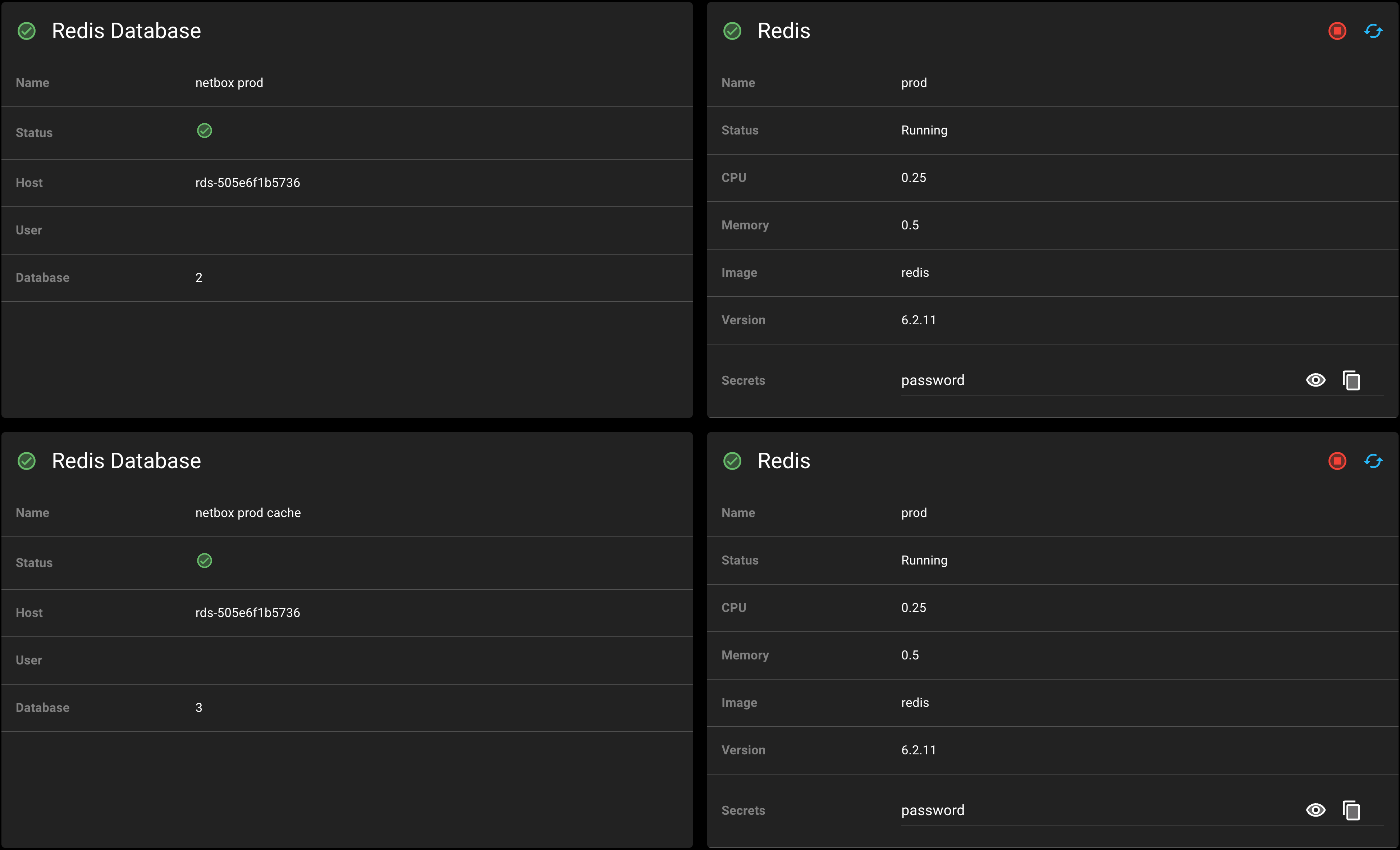Stop the top Redis service

tap(1337, 31)
